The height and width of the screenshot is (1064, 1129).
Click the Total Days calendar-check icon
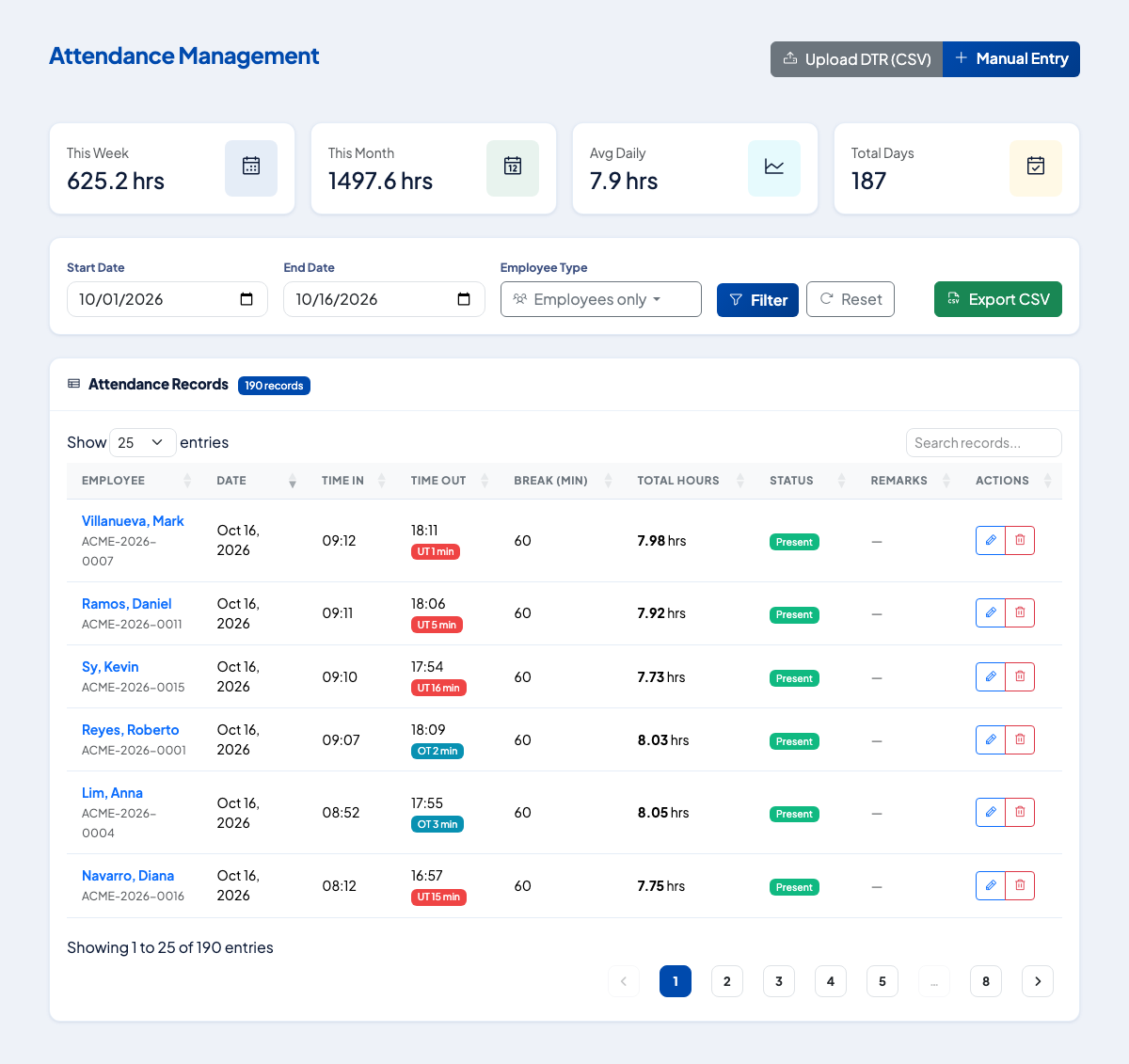(x=1036, y=167)
